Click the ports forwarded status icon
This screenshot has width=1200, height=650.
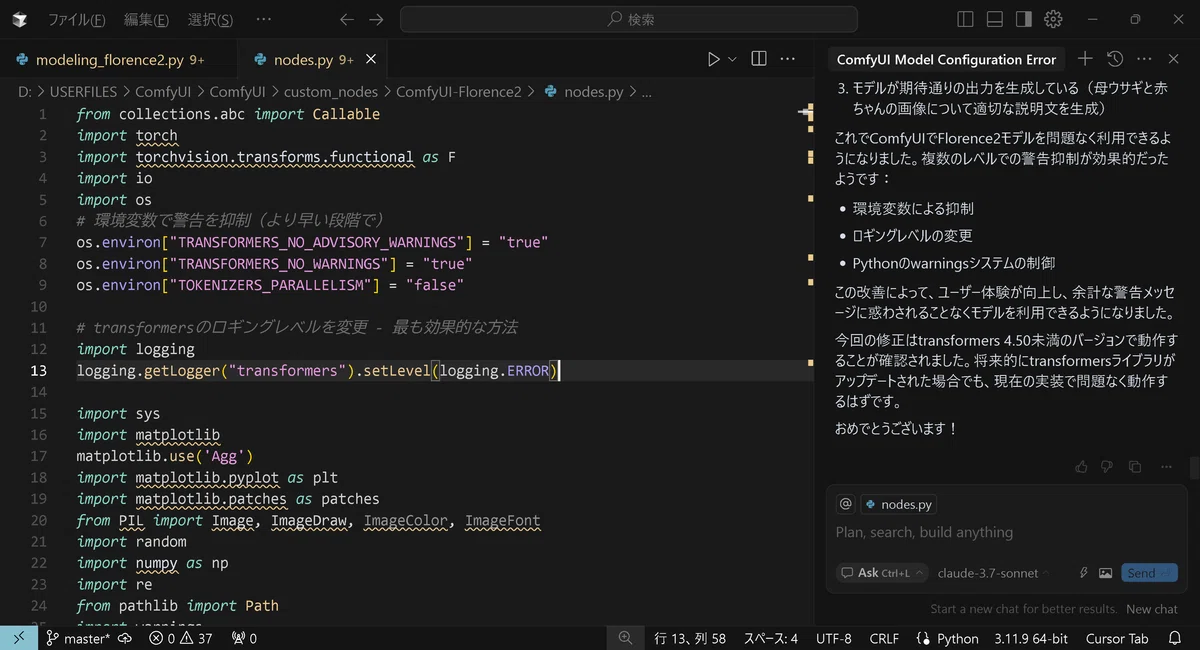[x=244, y=638]
